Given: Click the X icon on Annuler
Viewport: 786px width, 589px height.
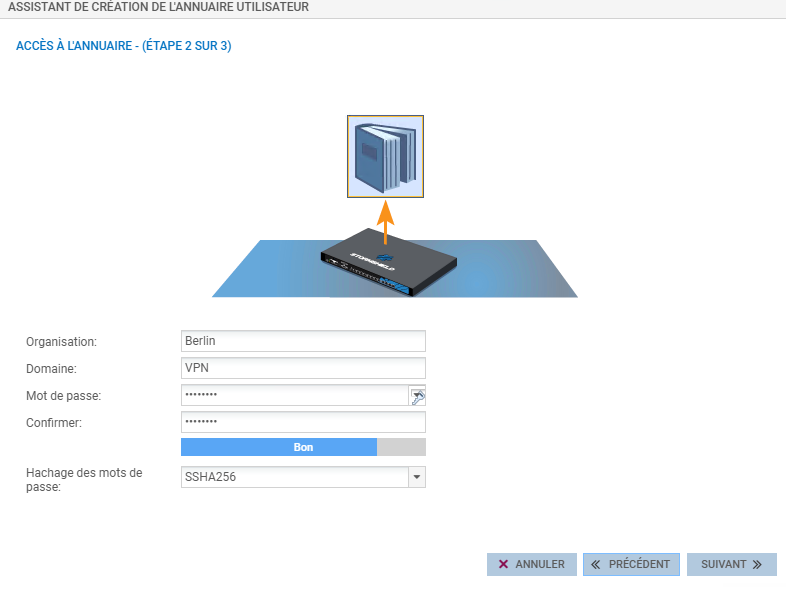Looking at the screenshot, I should coord(503,564).
